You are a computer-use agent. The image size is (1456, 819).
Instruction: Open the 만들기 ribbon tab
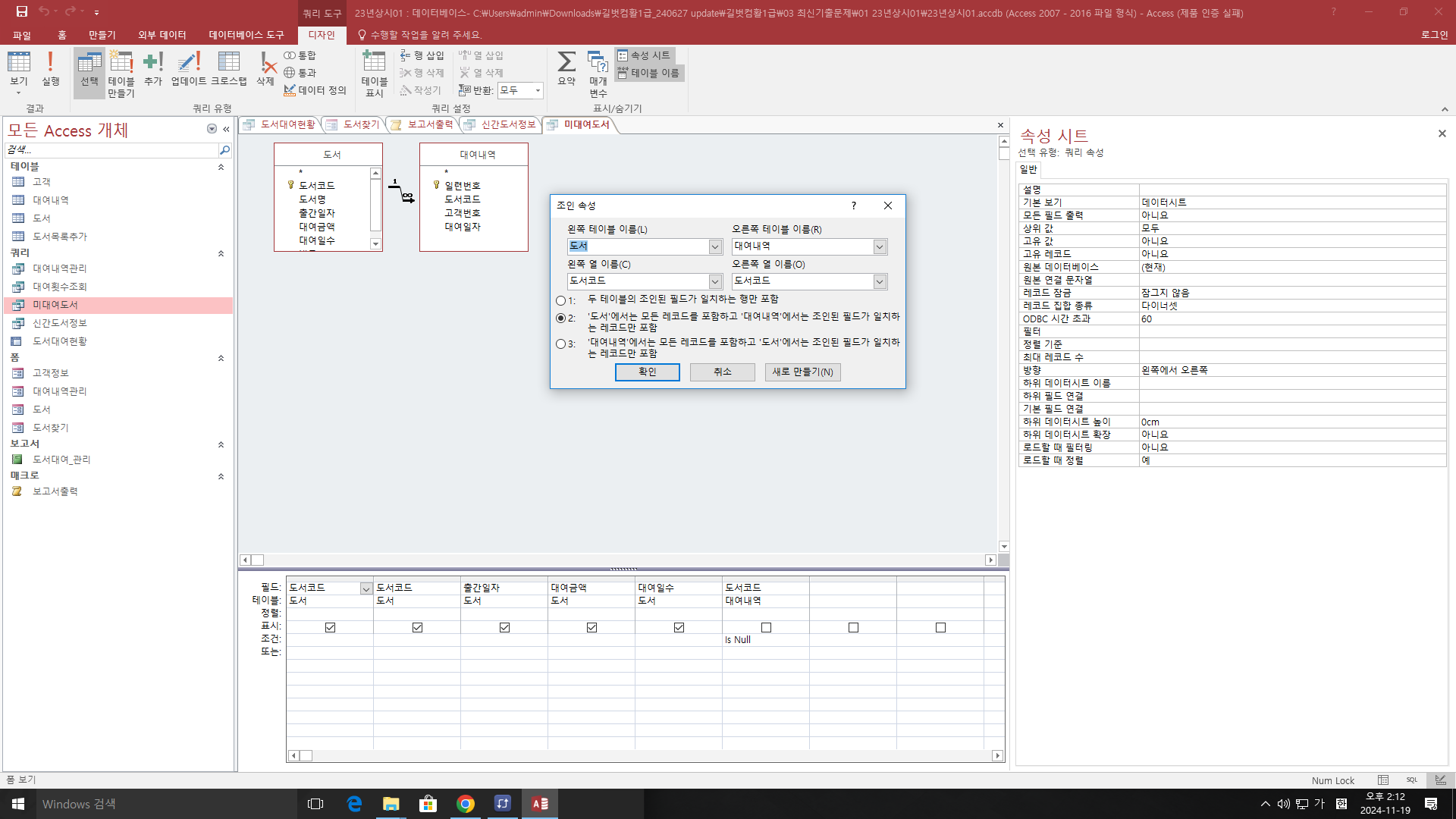click(102, 35)
